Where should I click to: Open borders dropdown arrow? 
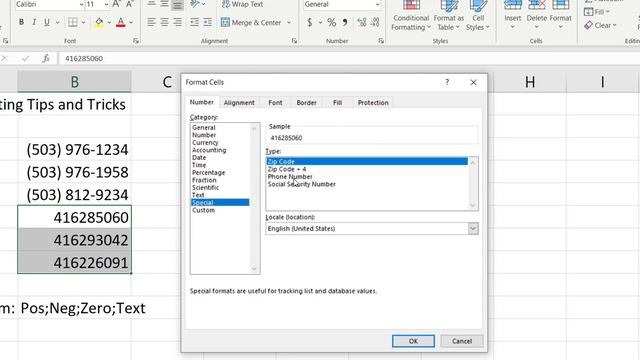(83, 22)
